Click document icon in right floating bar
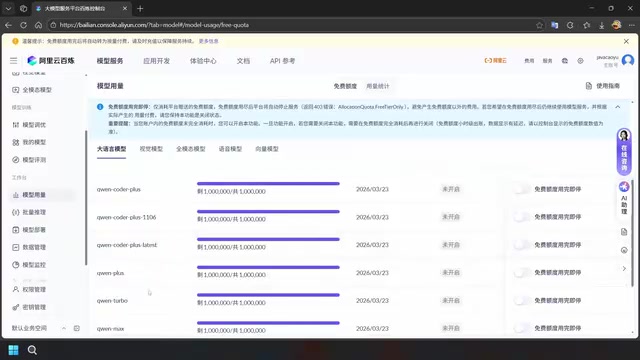The height and width of the screenshot is (360, 640). [x=624, y=232]
